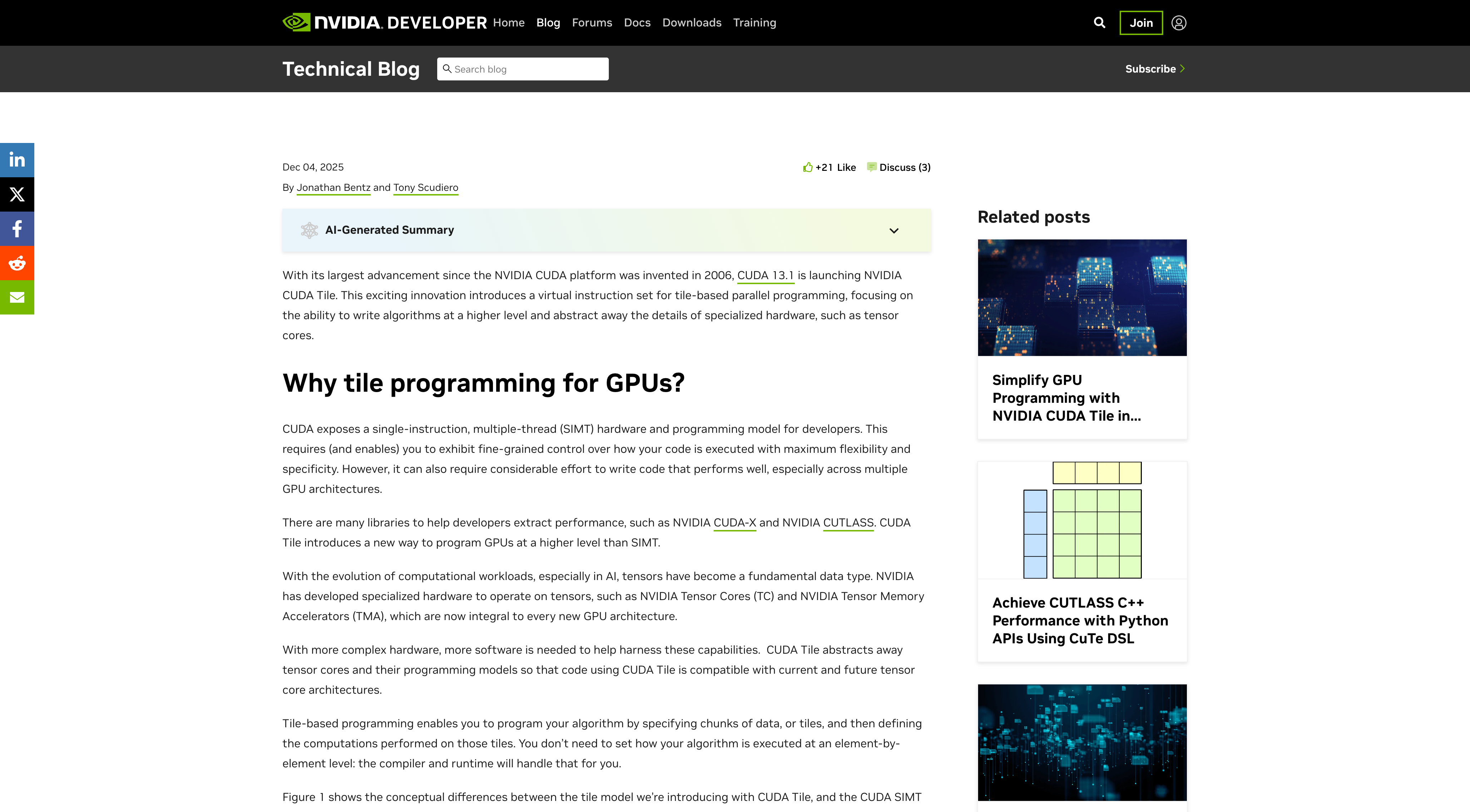
Task: Expand the AI-Generated Summary chevron
Action: pyautogui.click(x=894, y=231)
